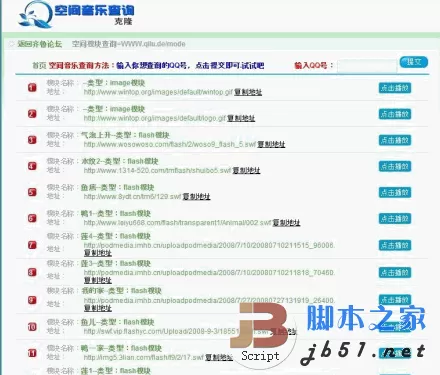
Task: Click red number 9 badge
Action: [32, 300]
